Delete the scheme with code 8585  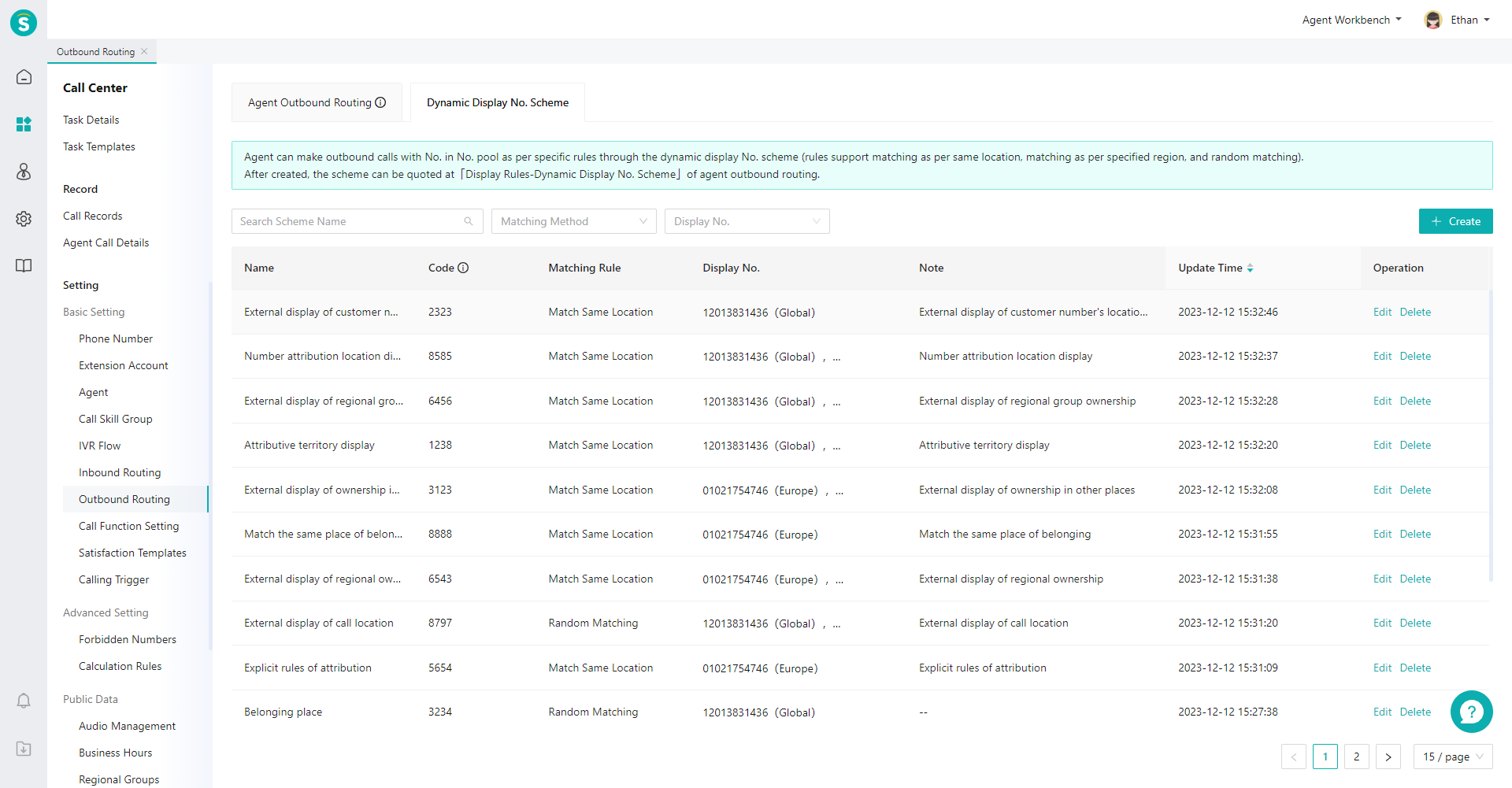coord(1415,356)
